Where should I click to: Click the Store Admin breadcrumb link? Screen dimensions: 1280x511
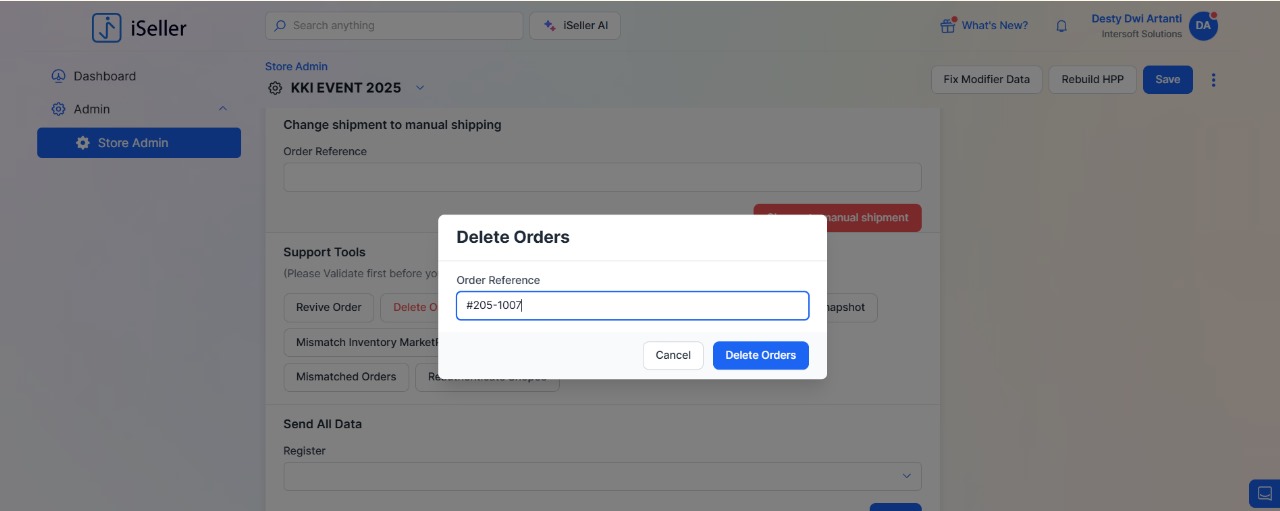point(296,67)
